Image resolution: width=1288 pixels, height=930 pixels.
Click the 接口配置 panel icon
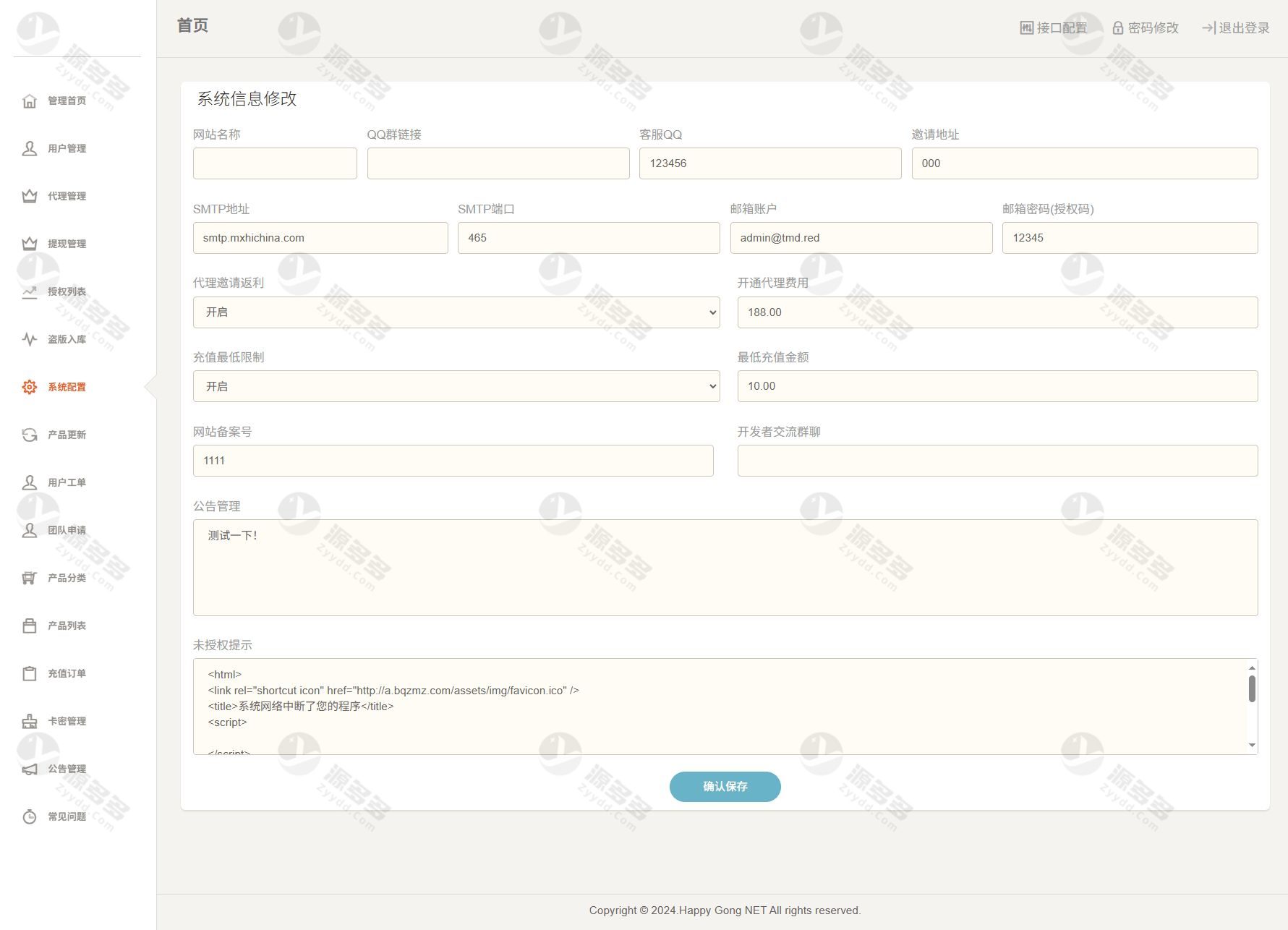click(x=1026, y=27)
